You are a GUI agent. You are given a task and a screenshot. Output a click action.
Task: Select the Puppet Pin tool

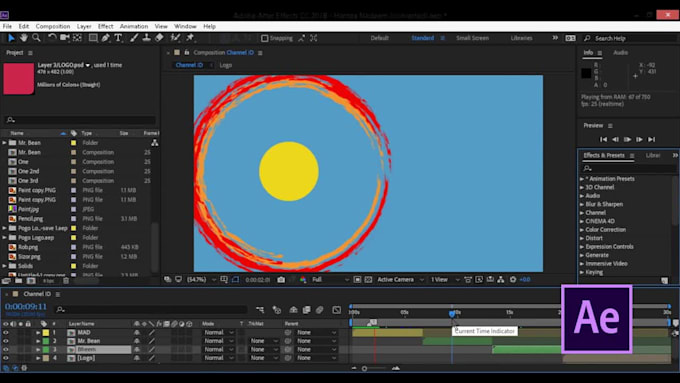point(190,38)
